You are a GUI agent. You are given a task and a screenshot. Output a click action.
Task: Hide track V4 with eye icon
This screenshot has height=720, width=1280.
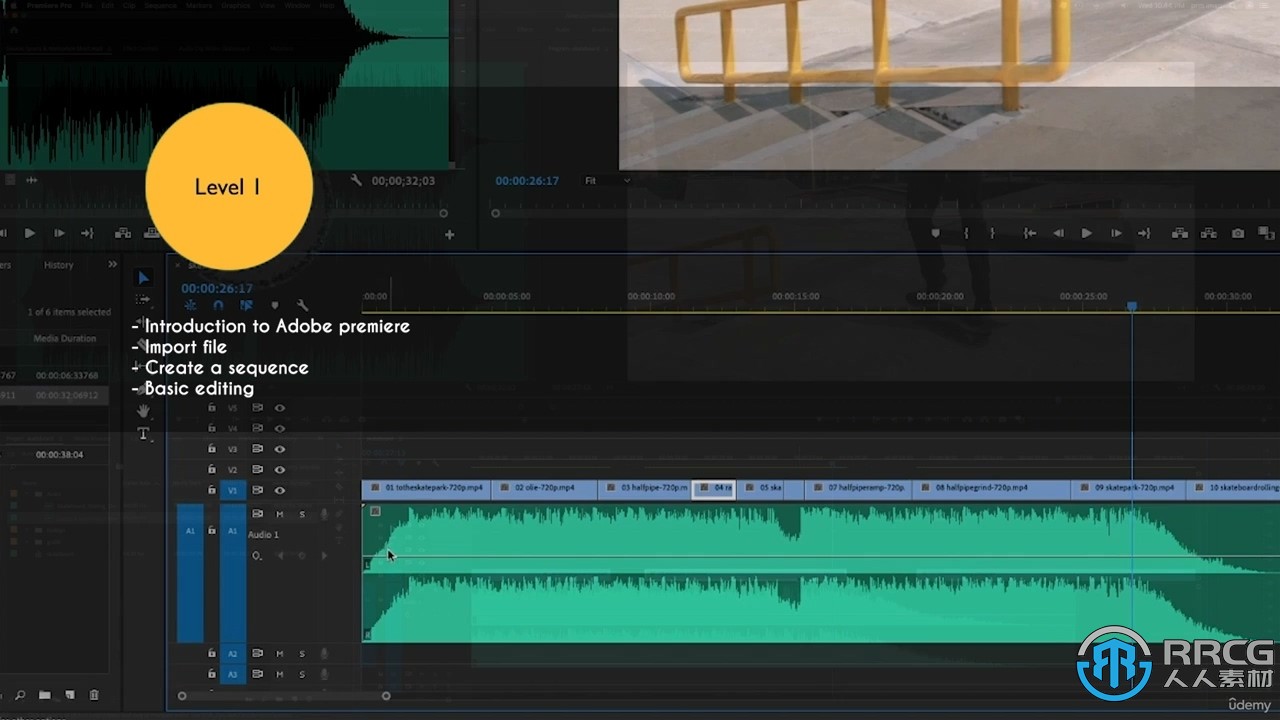coord(280,429)
